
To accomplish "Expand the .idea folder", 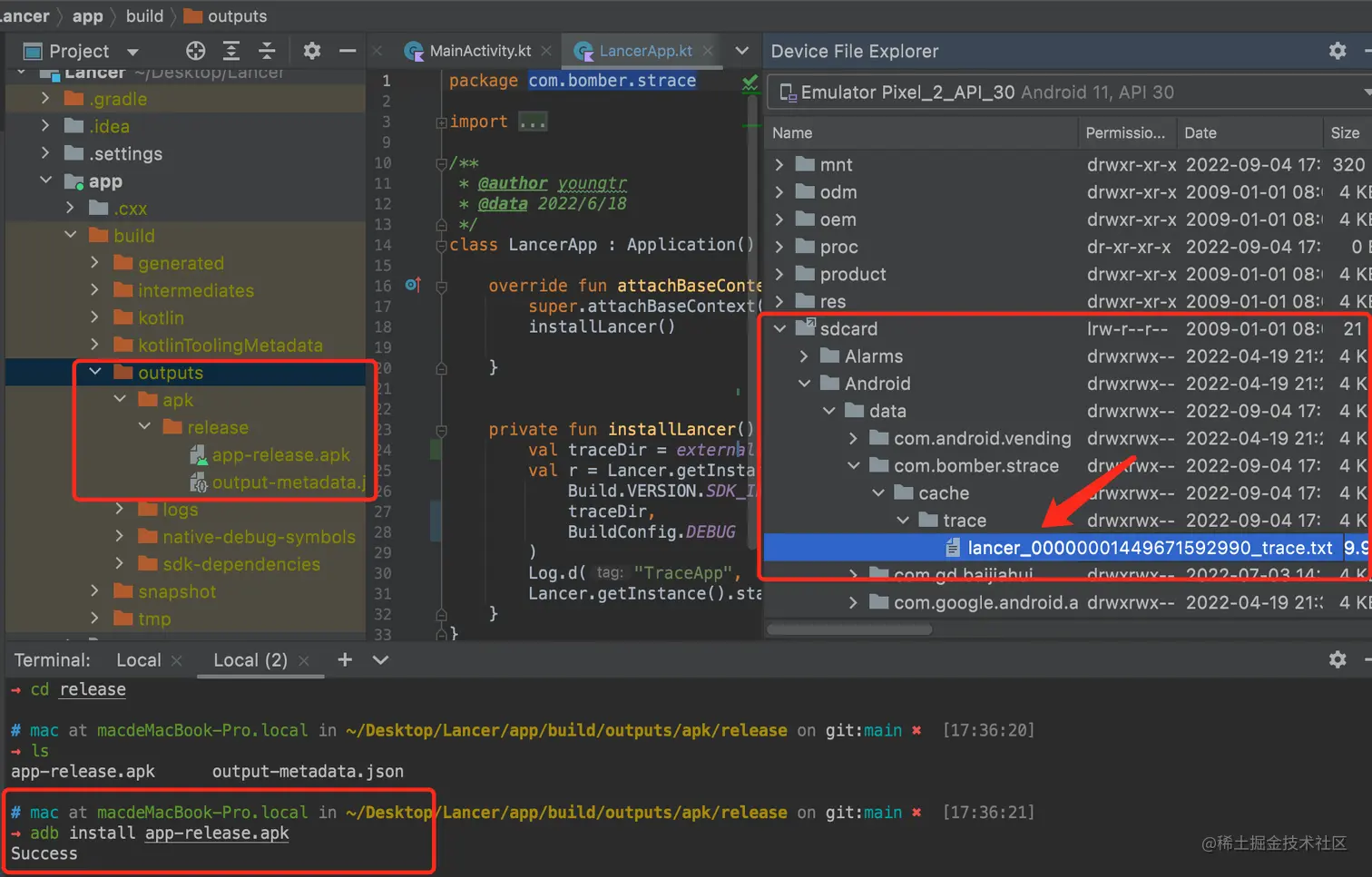I will click(x=45, y=126).
